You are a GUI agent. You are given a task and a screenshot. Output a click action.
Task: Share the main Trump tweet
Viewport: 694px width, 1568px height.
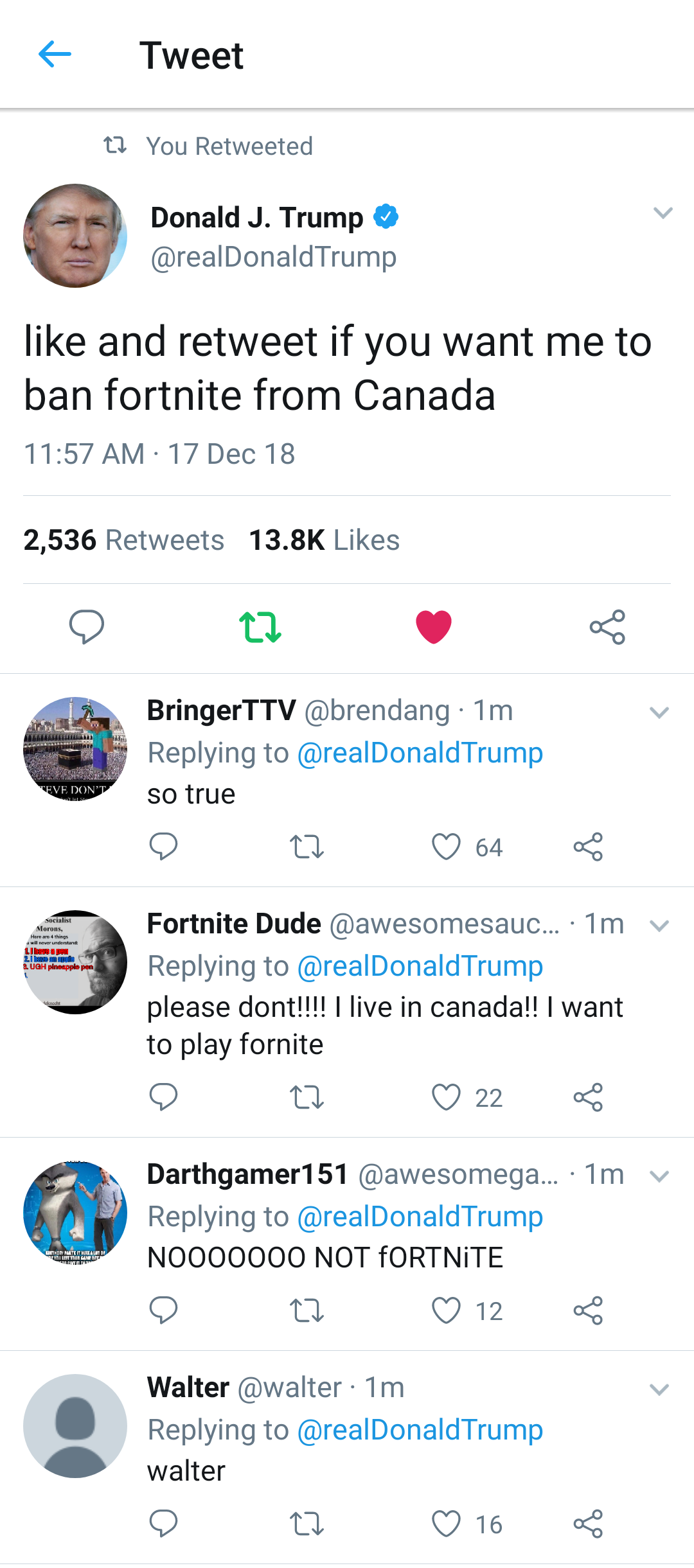(x=607, y=626)
